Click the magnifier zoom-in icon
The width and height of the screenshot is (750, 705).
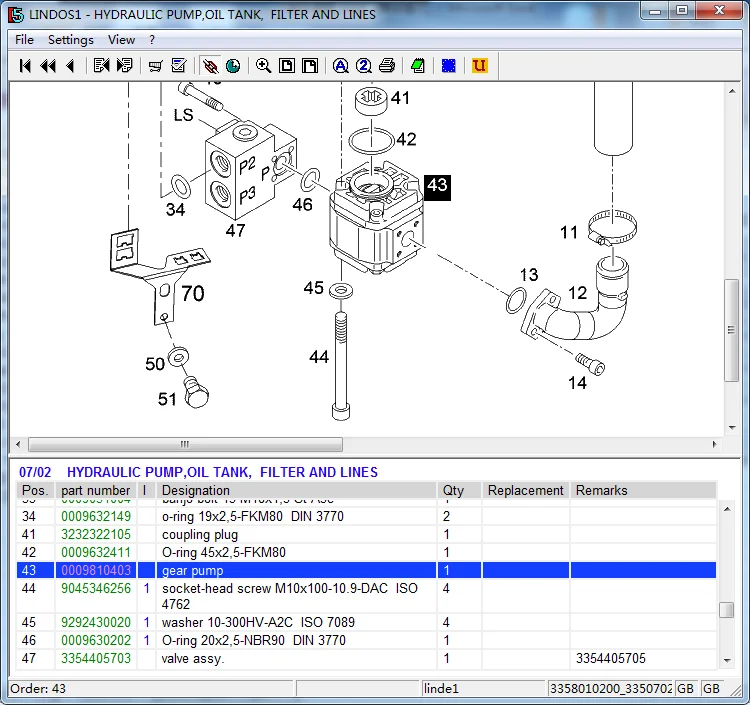(263, 66)
